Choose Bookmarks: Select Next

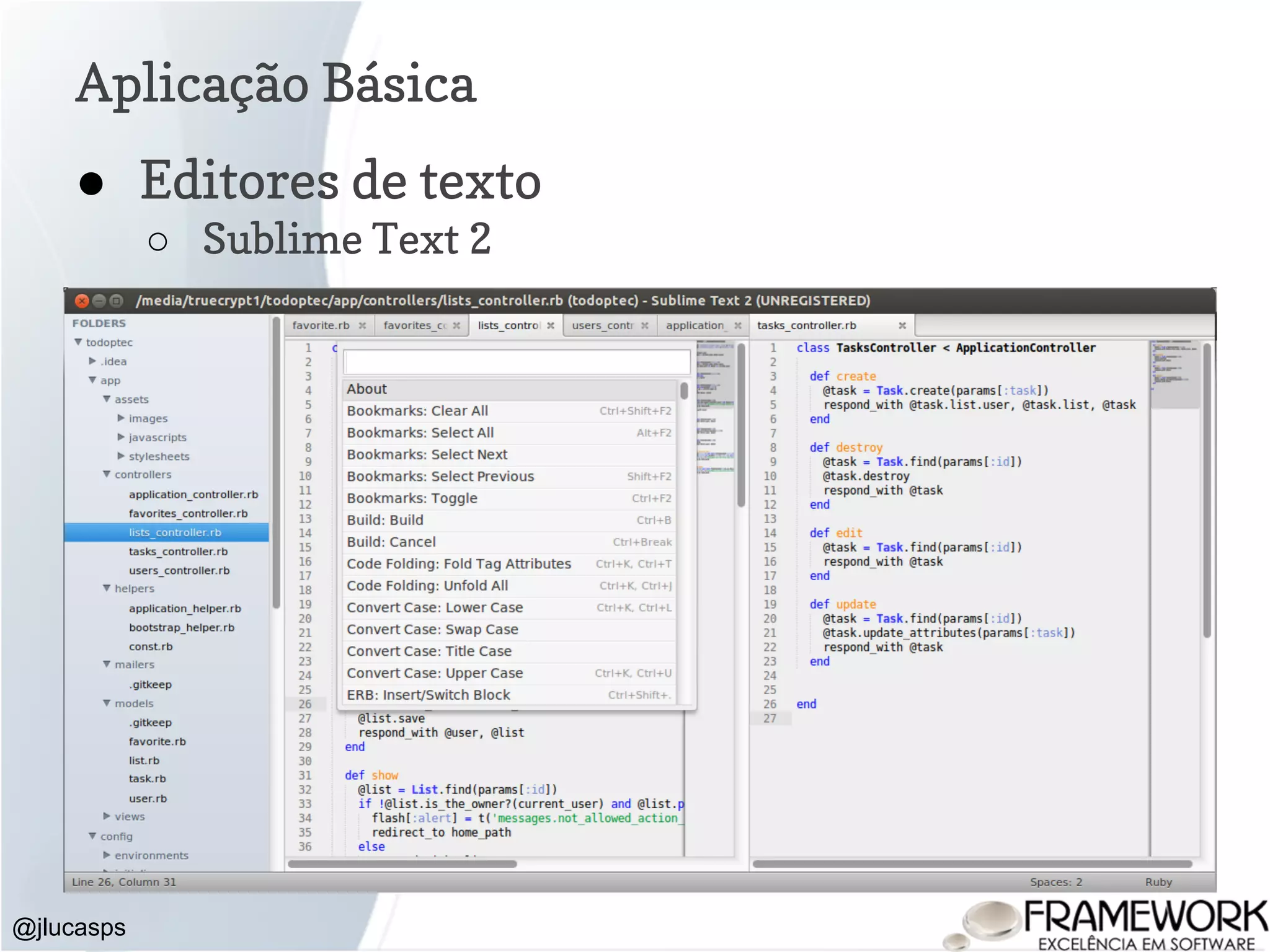[x=510, y=455]
